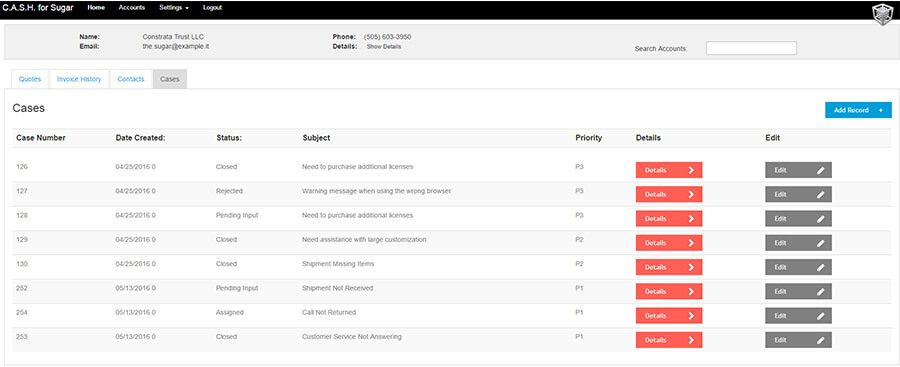Click Logout in the top navigation

point(212,8)
